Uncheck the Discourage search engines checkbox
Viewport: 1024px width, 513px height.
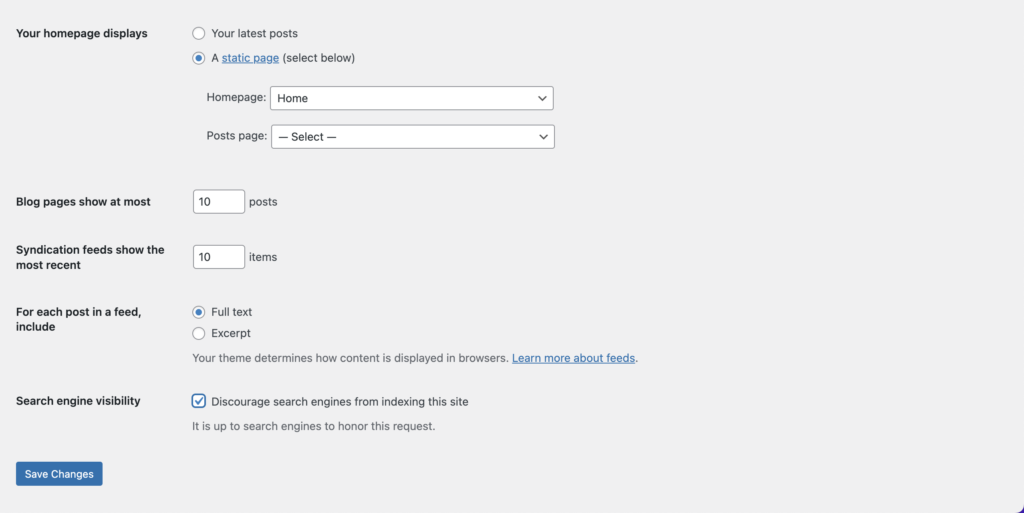199,401
